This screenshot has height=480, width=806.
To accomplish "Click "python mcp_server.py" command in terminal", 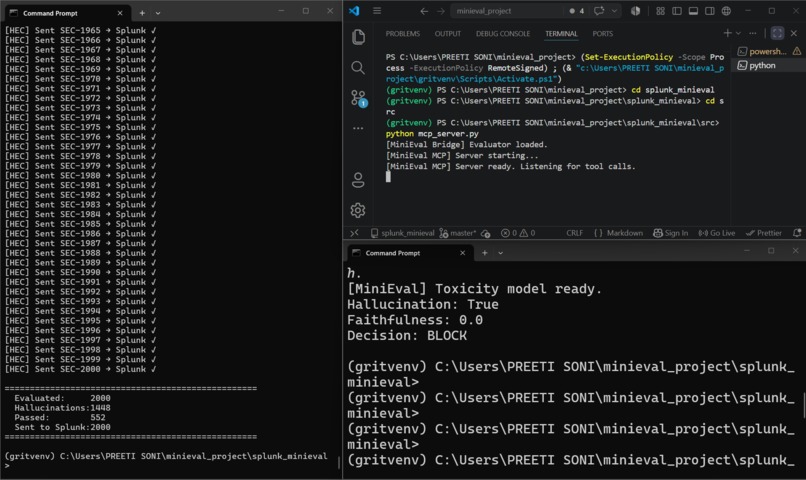I will [432, 134].
